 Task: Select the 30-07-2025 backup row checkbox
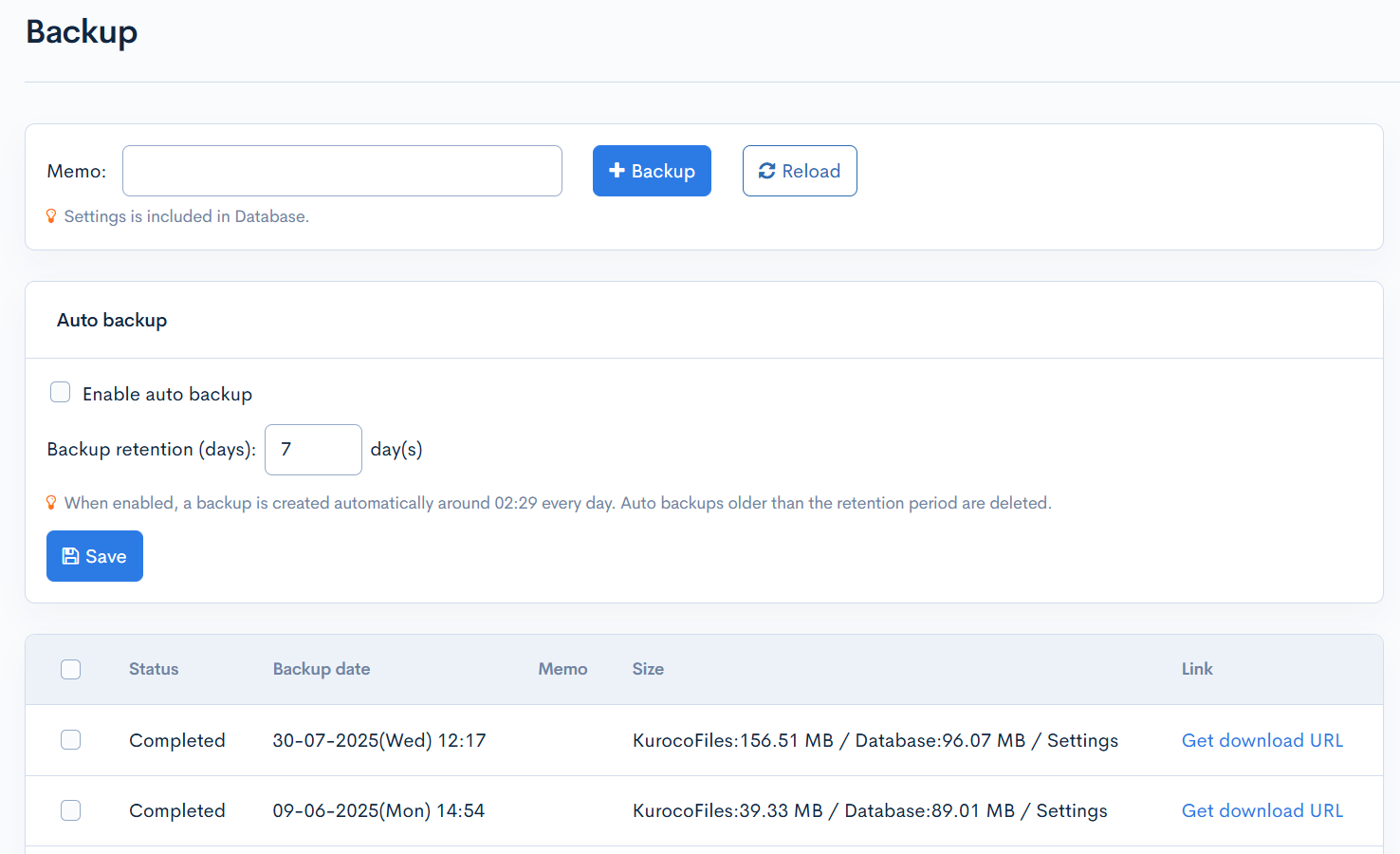(x=71, y=740)
